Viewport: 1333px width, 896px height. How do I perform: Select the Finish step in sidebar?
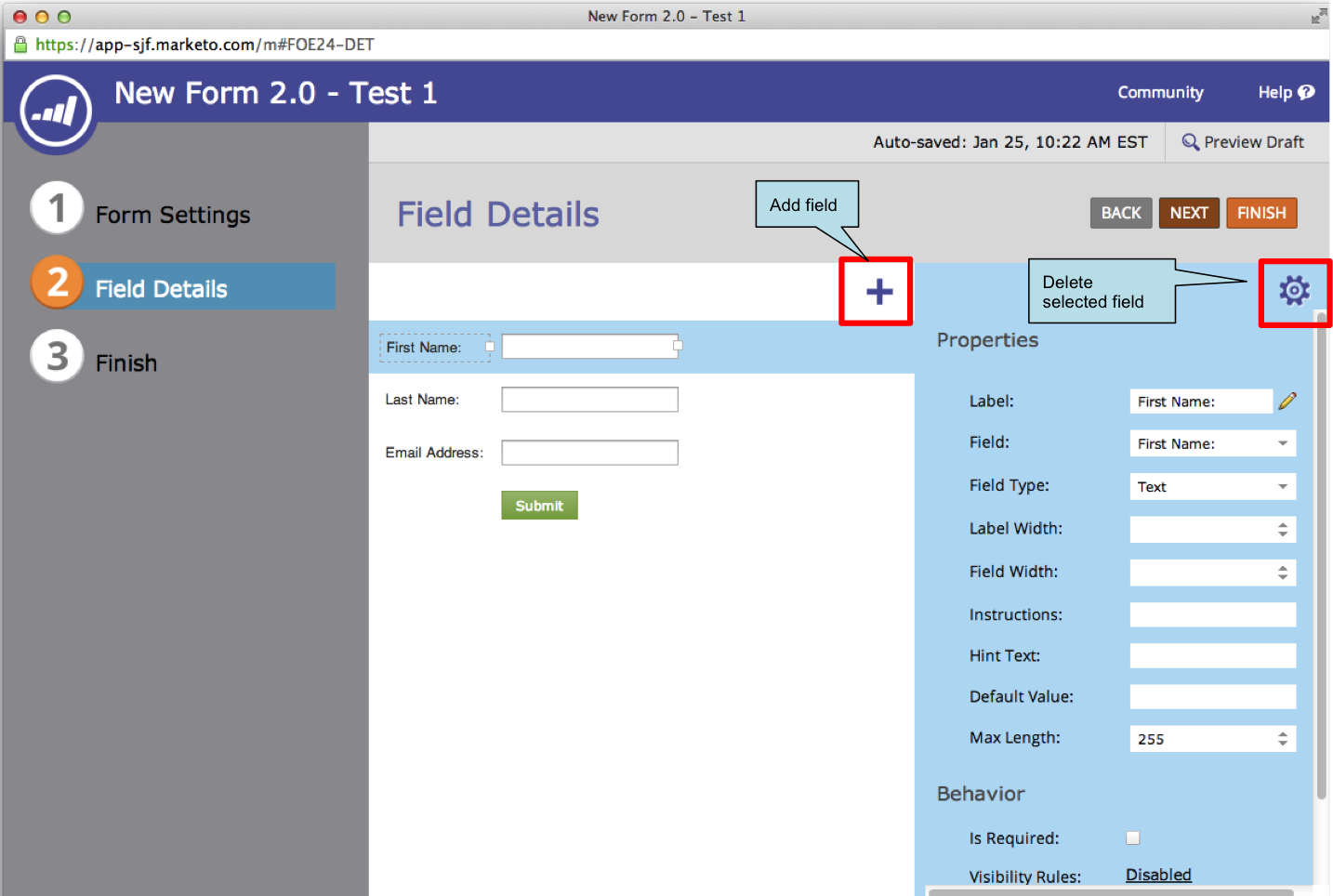coord(125,362)
